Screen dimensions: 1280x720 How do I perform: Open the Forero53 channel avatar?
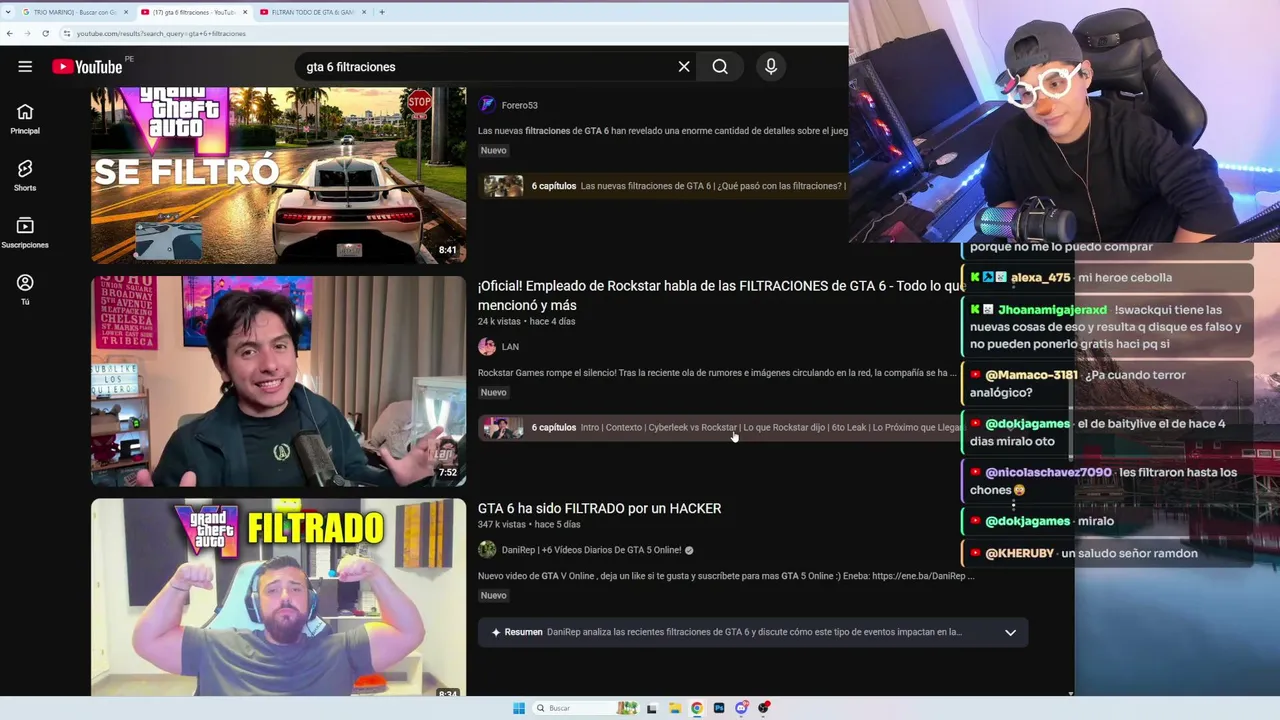[x=487, y=105]
